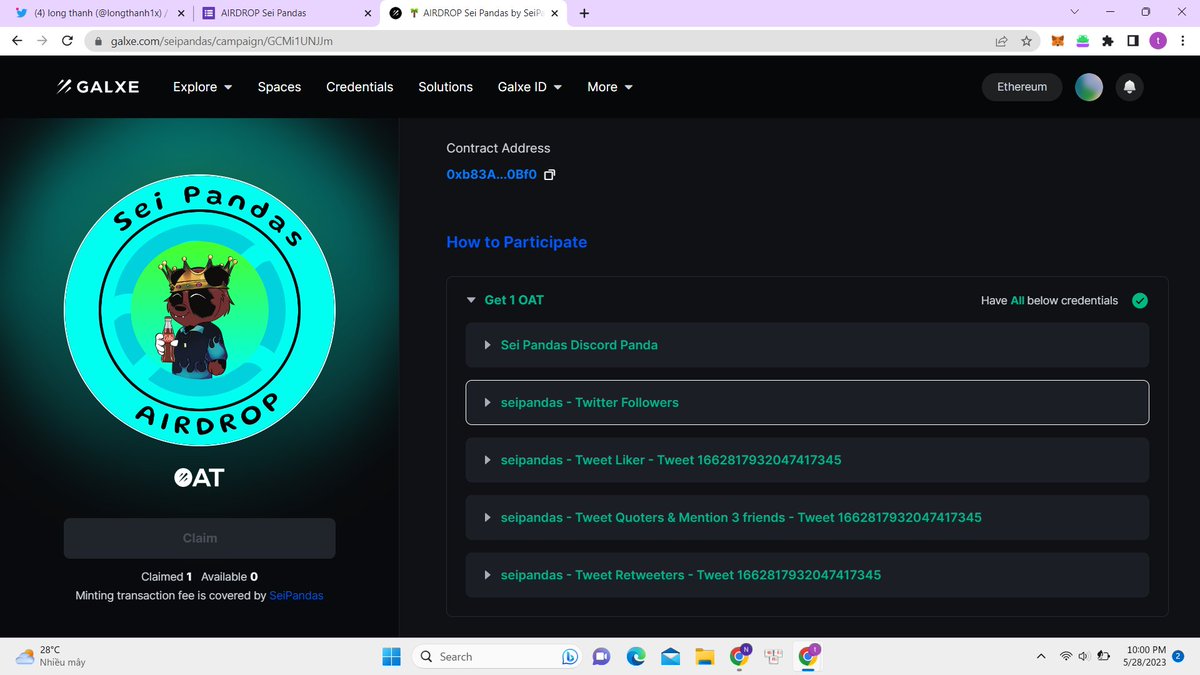Click the green completed checkmark badge
This screenshot has height=675, width=1200.
[x=1139, y=300]
